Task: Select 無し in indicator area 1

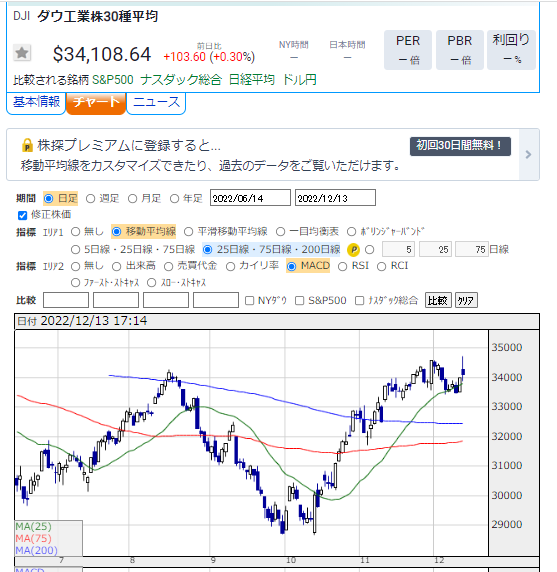Action: pyautogui.click(x=76, y=232)
